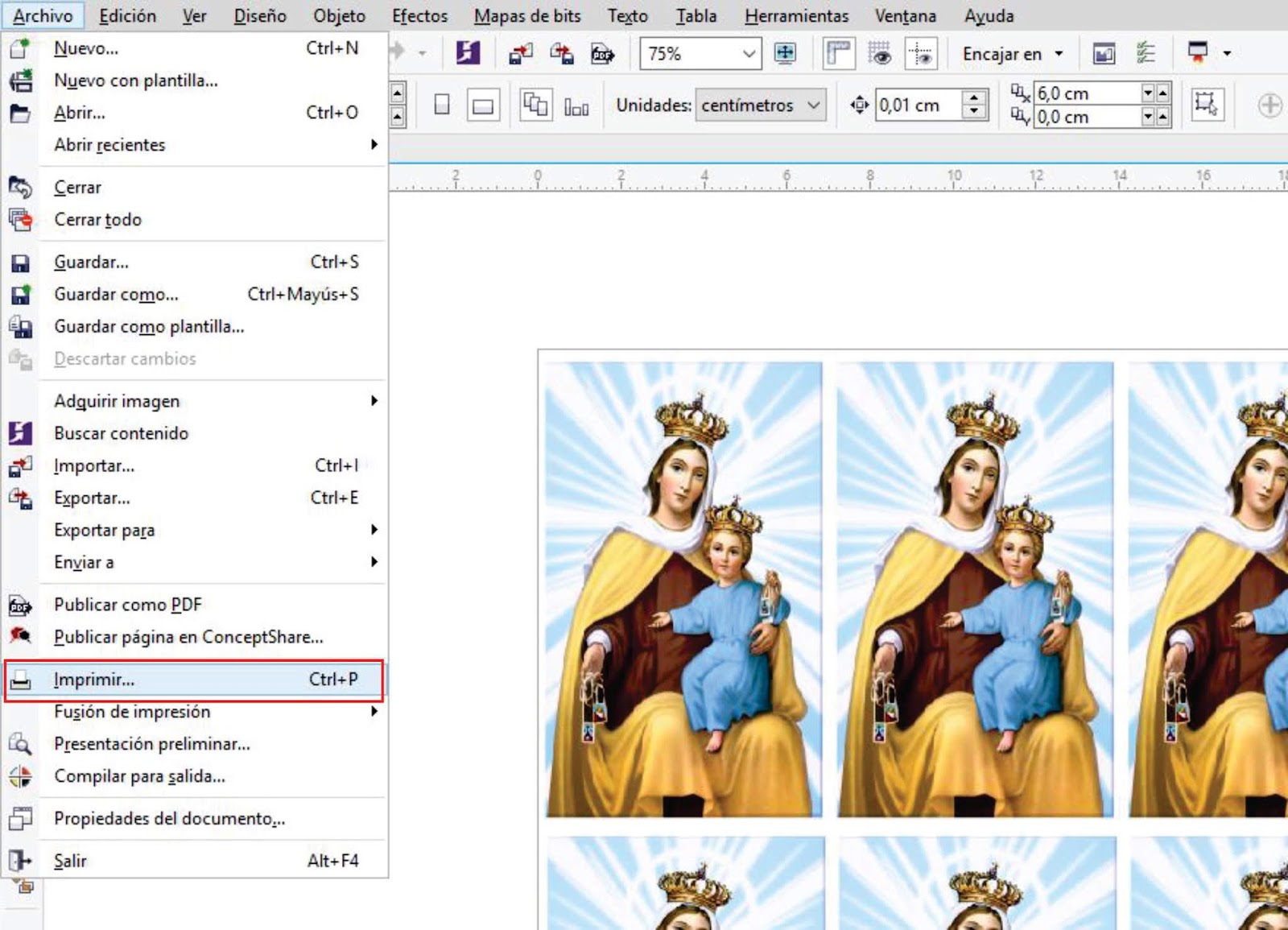Select portrait page orientation
This screenshot has width=1288, height=930.
tap(442, 105)
